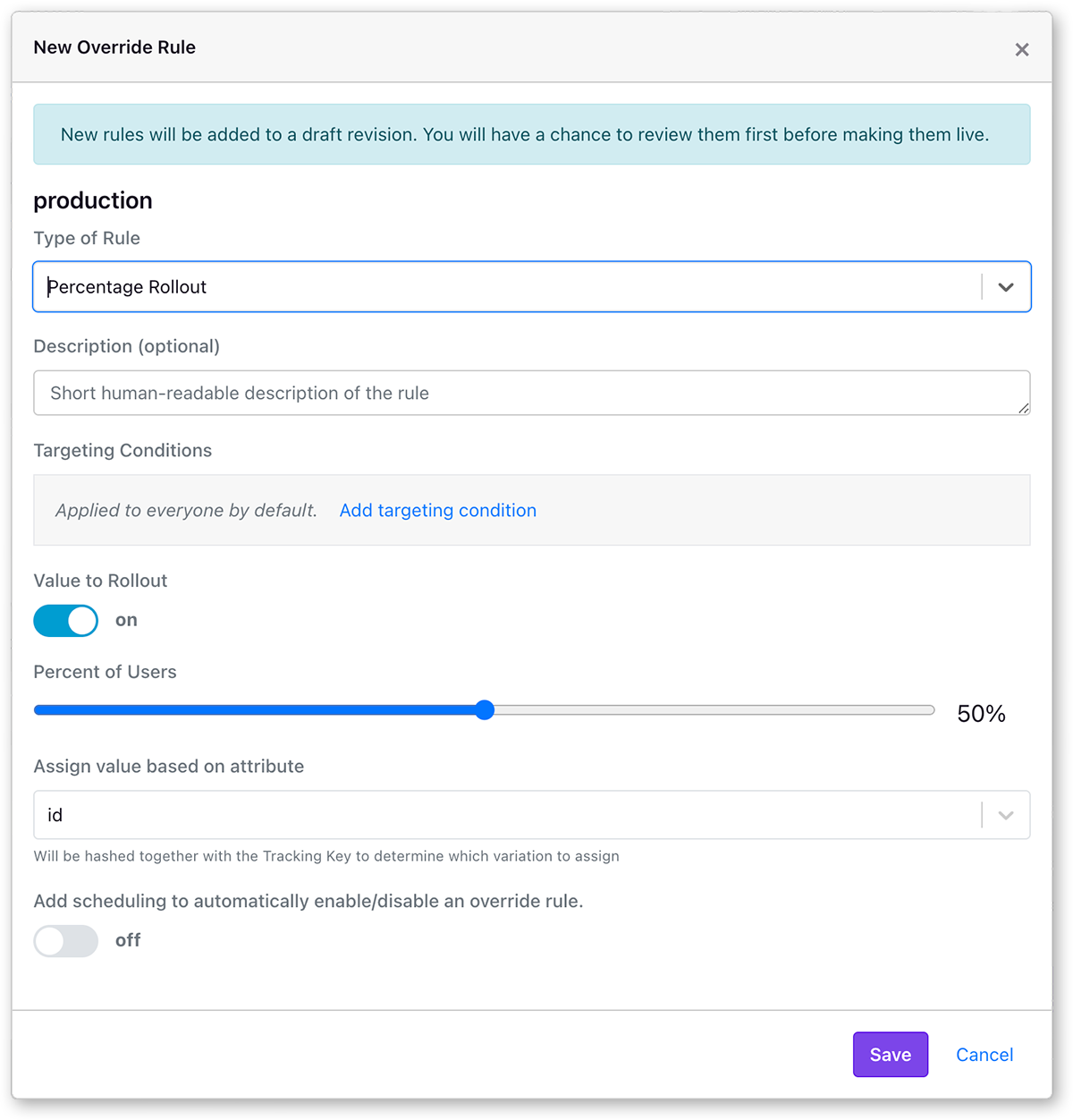1073x1120 pixels.
Task: Expand the Type of Rule chevron
Action: coord(1006,287)
